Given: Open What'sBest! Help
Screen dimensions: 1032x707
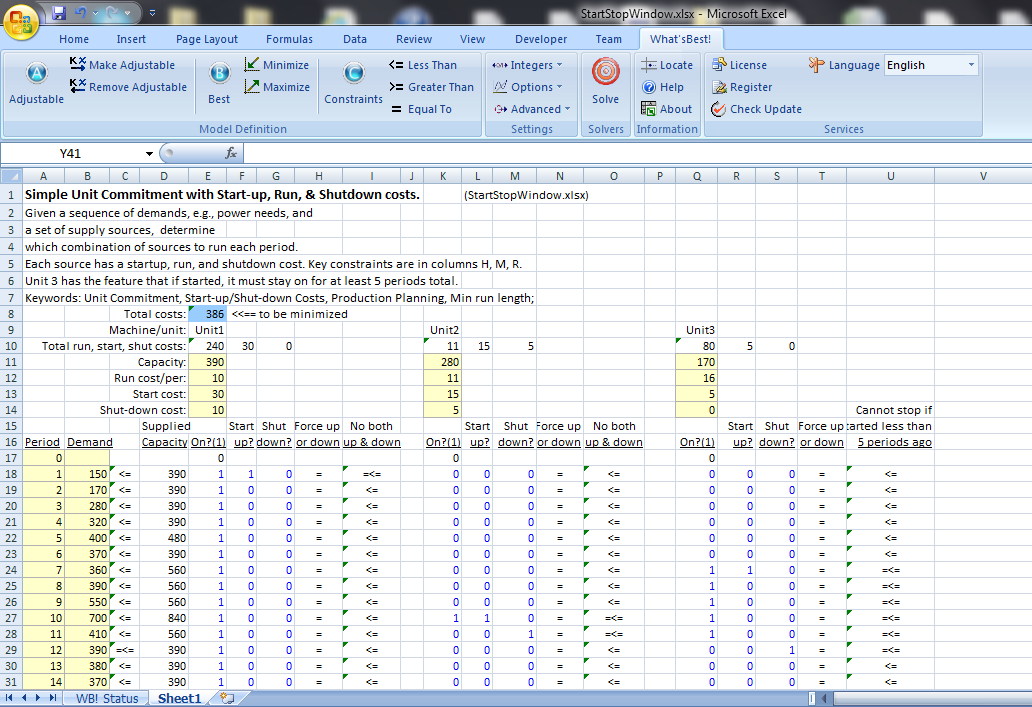Looking at the screenshot, I should coord(663,86).
